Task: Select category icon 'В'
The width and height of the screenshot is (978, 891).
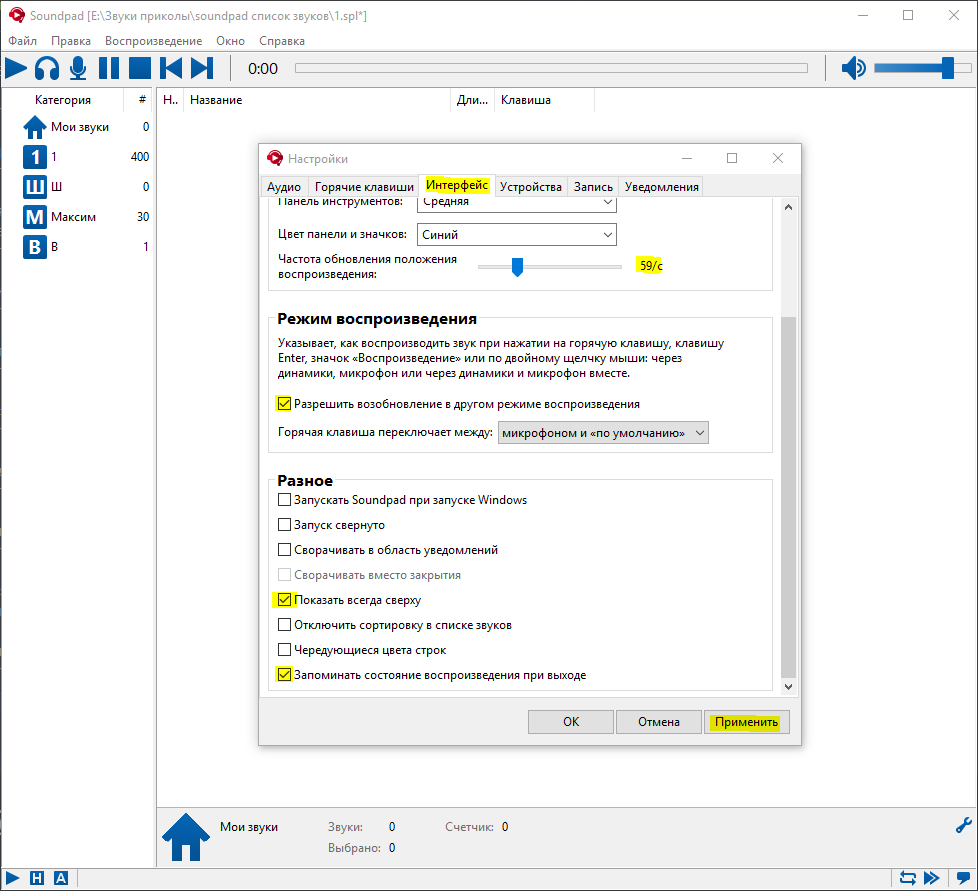Action: pyautogui.click(x=35, y=247)
